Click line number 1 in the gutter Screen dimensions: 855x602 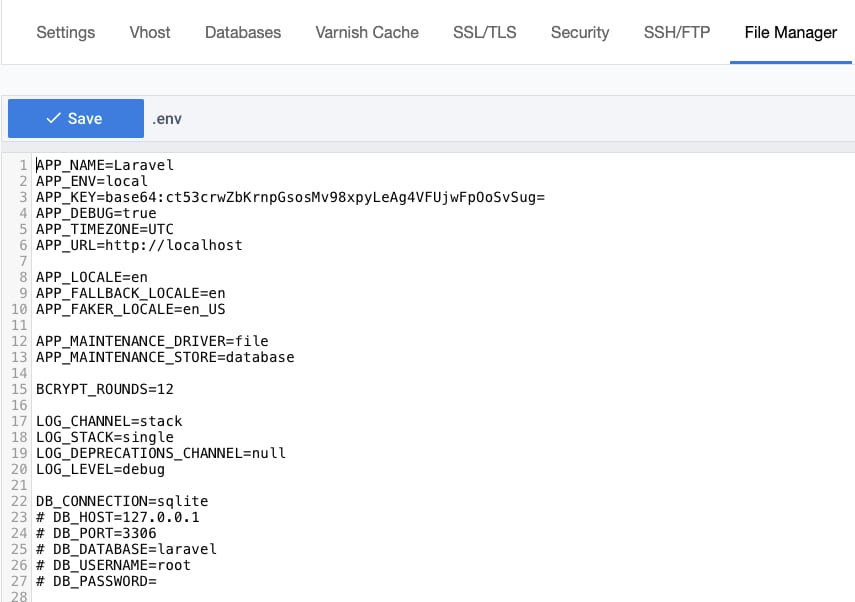pyautogui.click(x=21, y=165)
